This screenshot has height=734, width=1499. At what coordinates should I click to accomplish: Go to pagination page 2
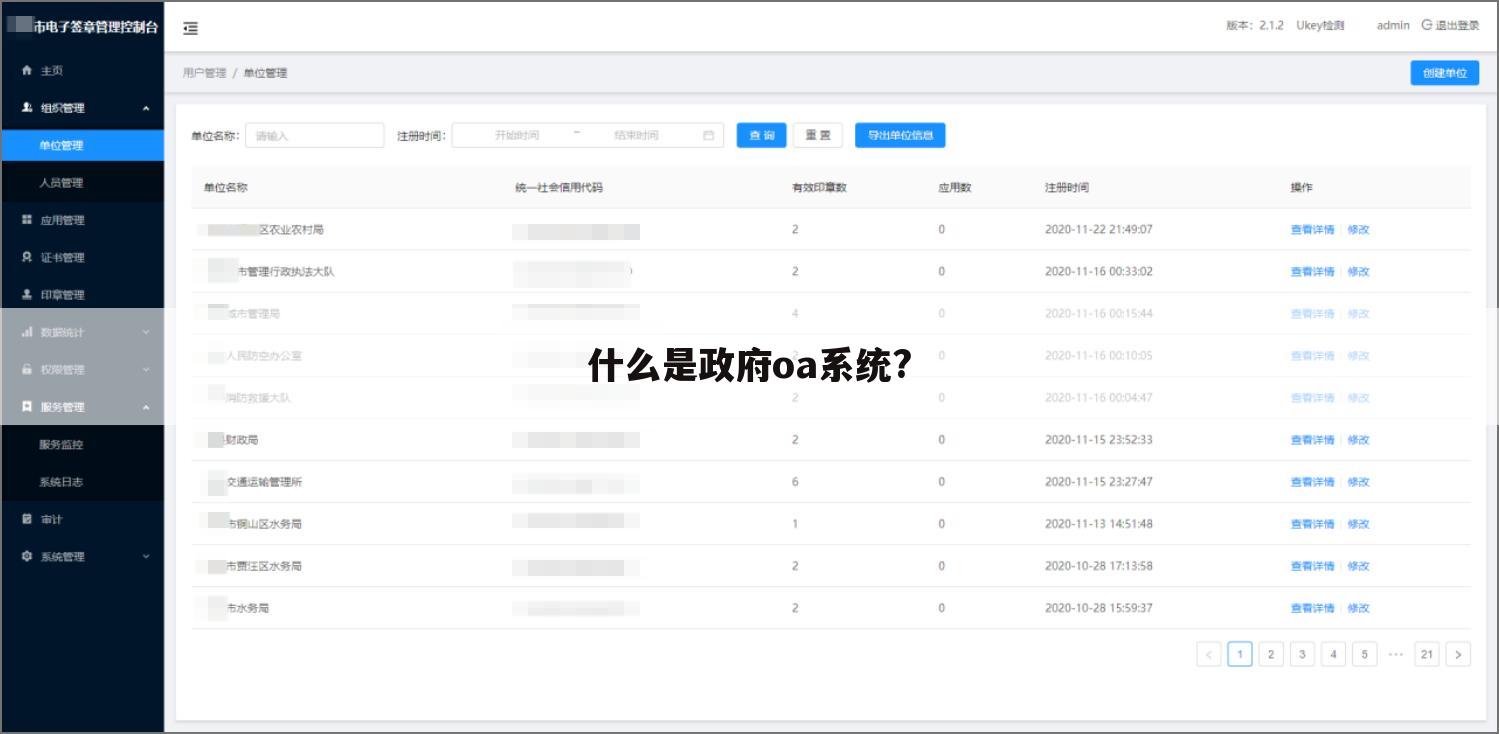coord(1271,655)
